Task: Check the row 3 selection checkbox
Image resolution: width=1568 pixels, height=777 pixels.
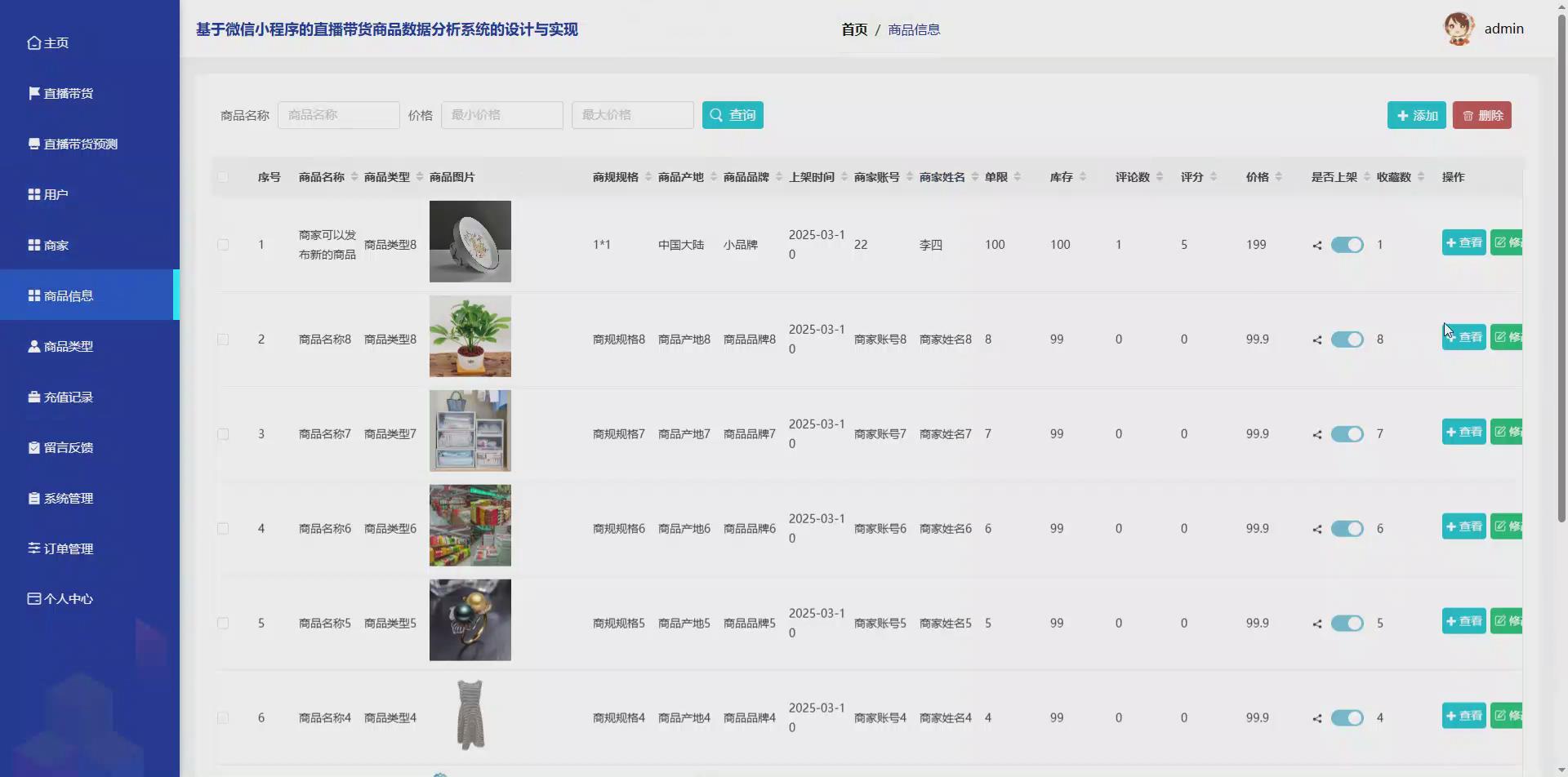Action: pyautogui.click(x=223, y=433)
